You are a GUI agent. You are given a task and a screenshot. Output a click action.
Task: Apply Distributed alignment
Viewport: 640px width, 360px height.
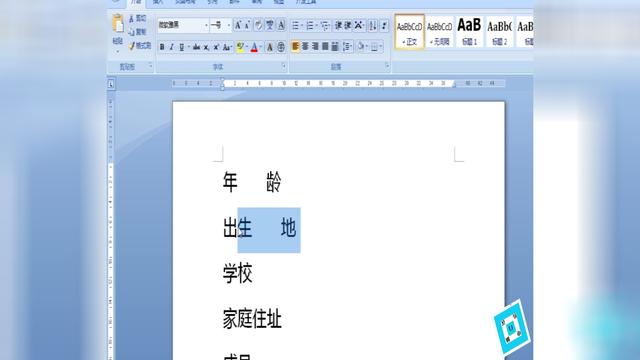(x=335, y=47)
